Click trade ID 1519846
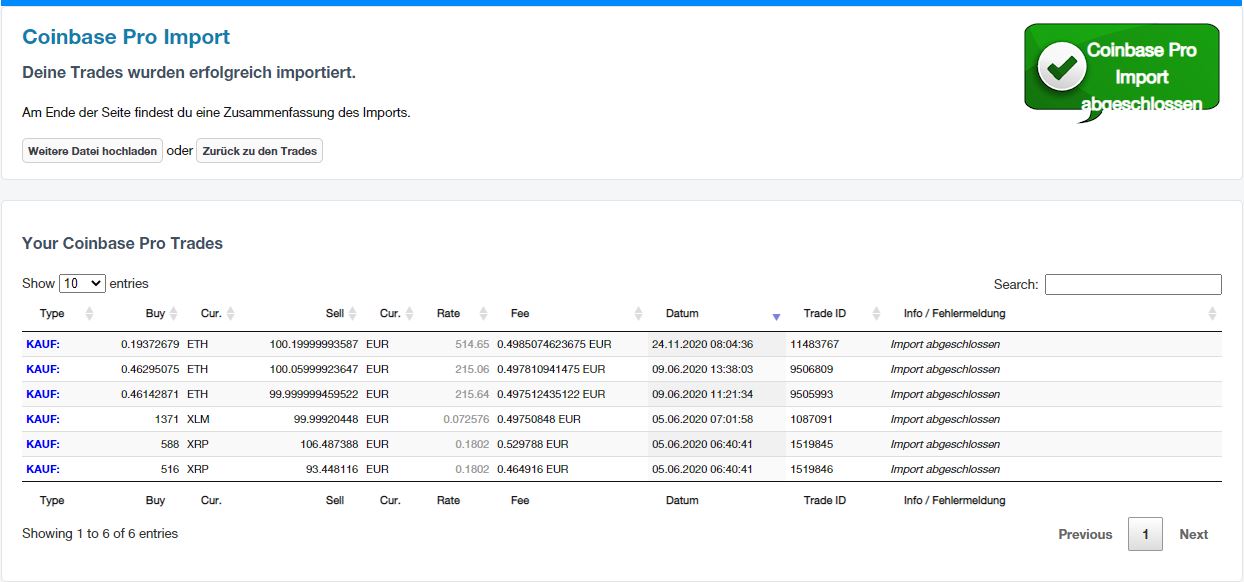Image resolution: width=1244 pixels, height=582 pixels. (811, 469)
